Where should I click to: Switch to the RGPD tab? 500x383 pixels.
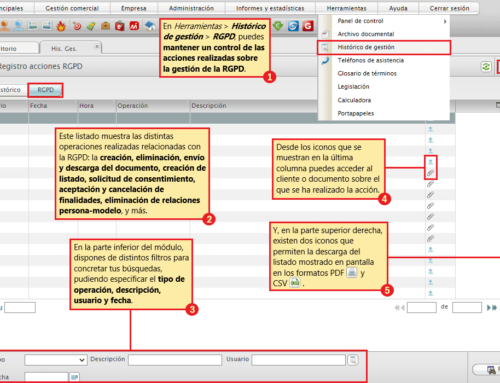point(46,90)
